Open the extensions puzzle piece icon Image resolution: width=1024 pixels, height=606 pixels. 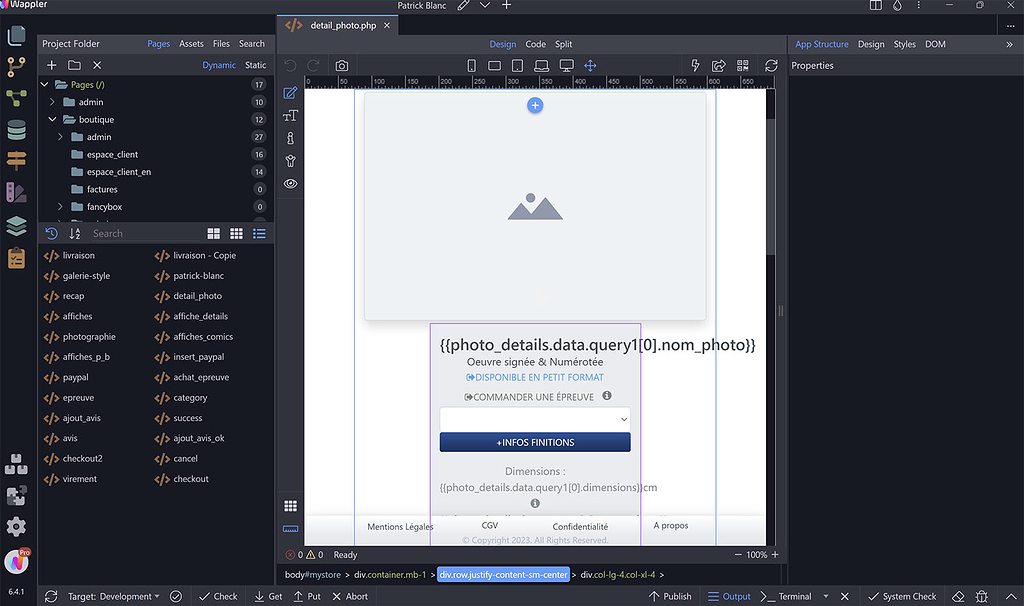click(x=16, y=496)
